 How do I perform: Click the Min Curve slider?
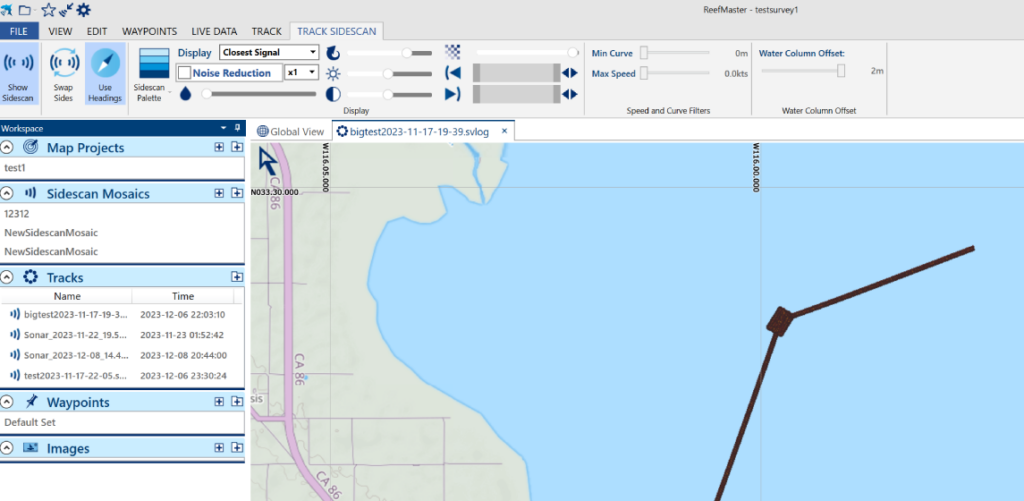click(x=646, y=53)
